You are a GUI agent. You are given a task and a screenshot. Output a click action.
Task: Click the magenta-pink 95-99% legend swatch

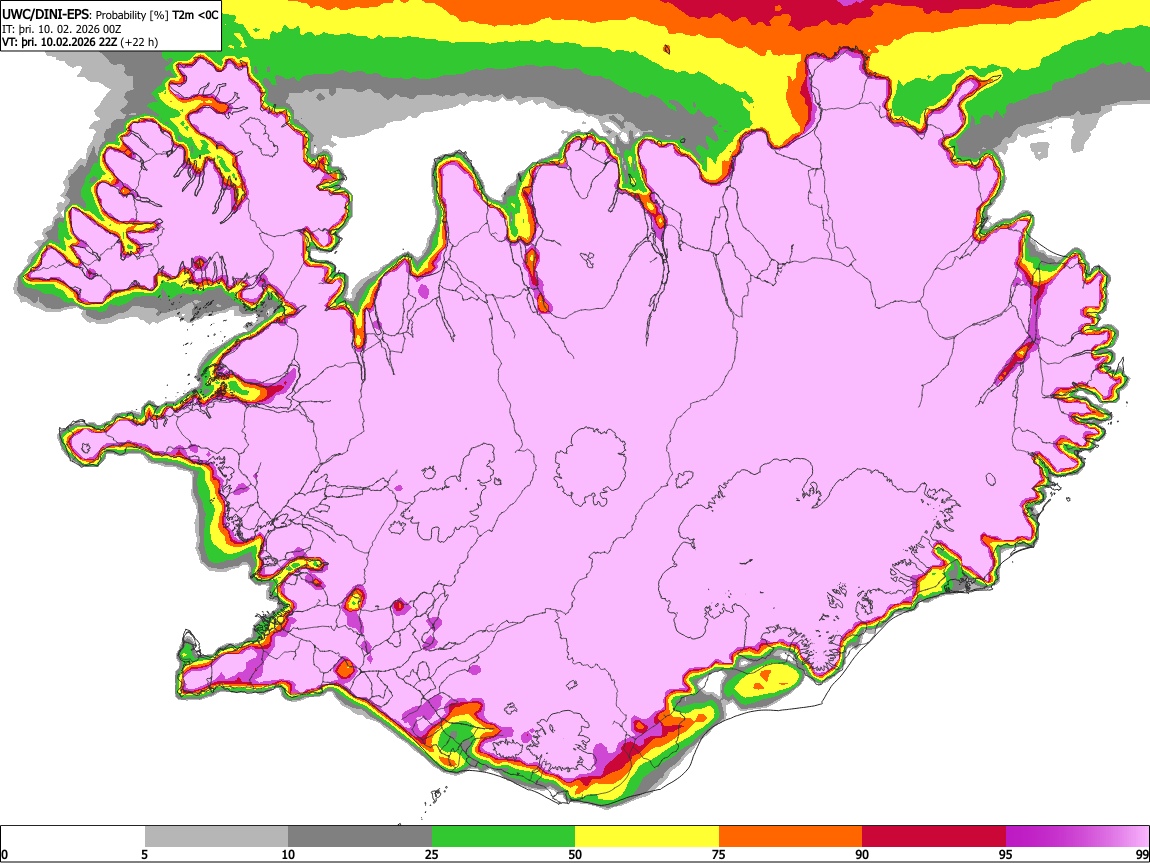point(1077,837)
